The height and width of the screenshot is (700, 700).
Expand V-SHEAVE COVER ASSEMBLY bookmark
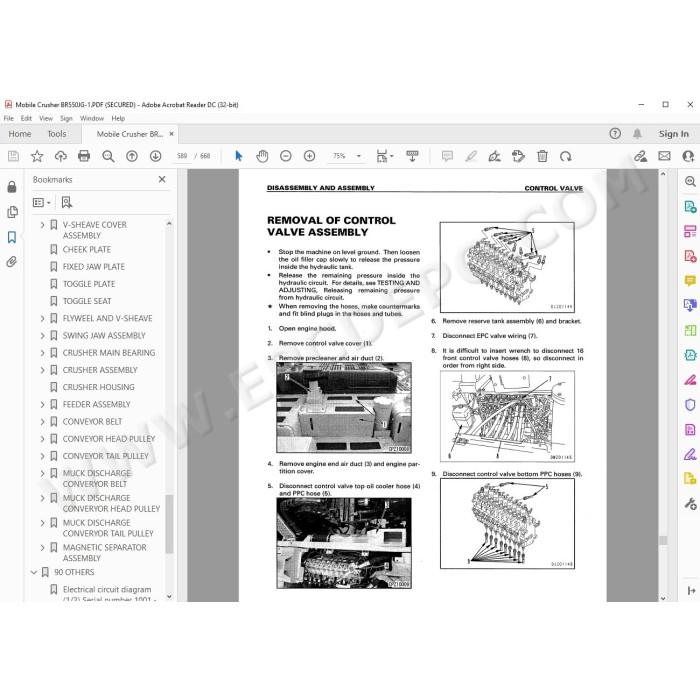pos(42,225)
